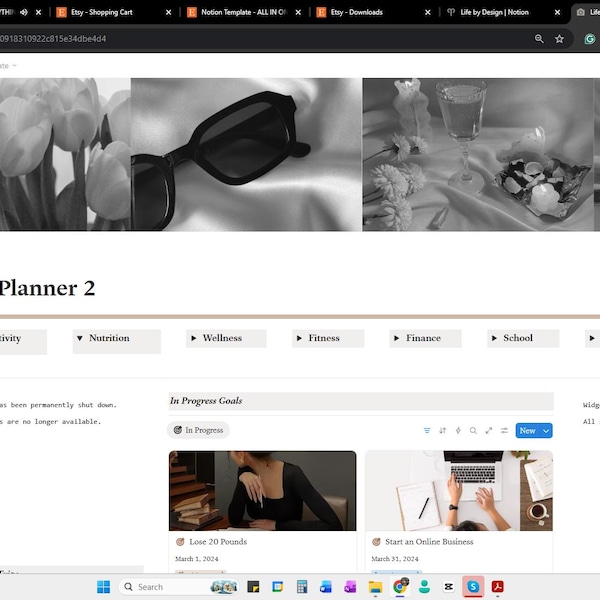Close the Etsy - Downloads tab
This screenshot has width=600, height=600.
pyautogui.click(x=428, y=12)
